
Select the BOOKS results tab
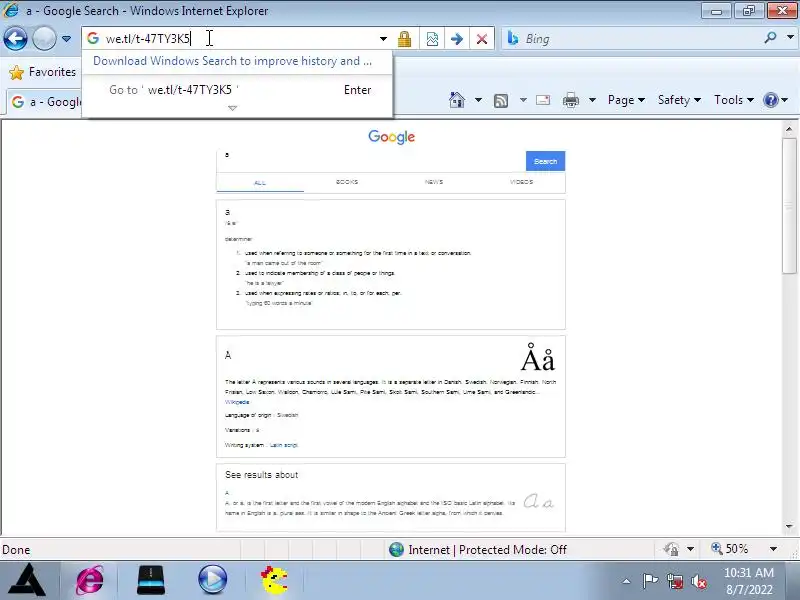[x=347, y=182]
